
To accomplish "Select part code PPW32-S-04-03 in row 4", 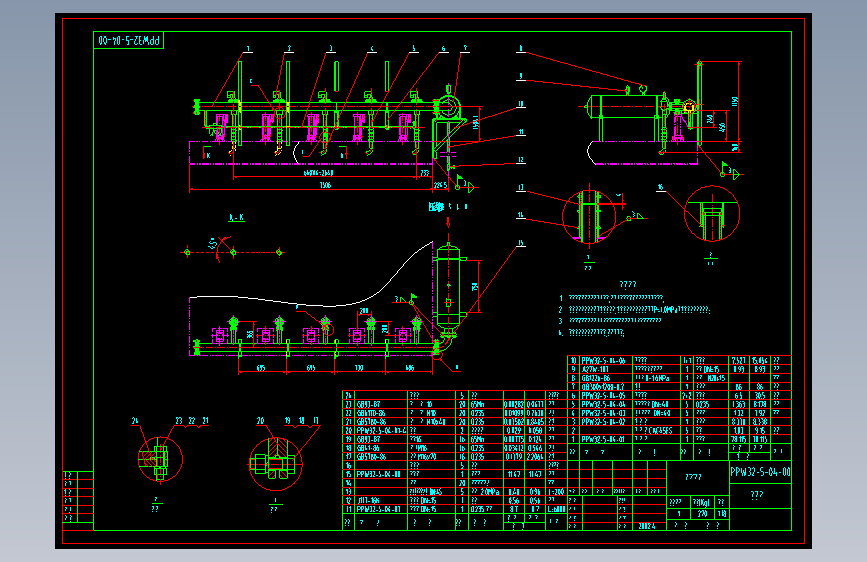I will [603, 413].
